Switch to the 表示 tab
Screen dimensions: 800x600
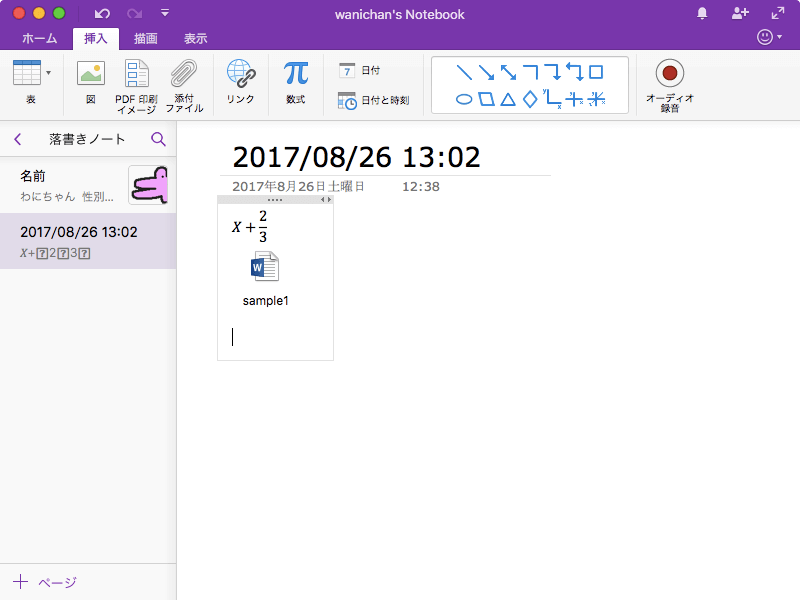point(195,39)
